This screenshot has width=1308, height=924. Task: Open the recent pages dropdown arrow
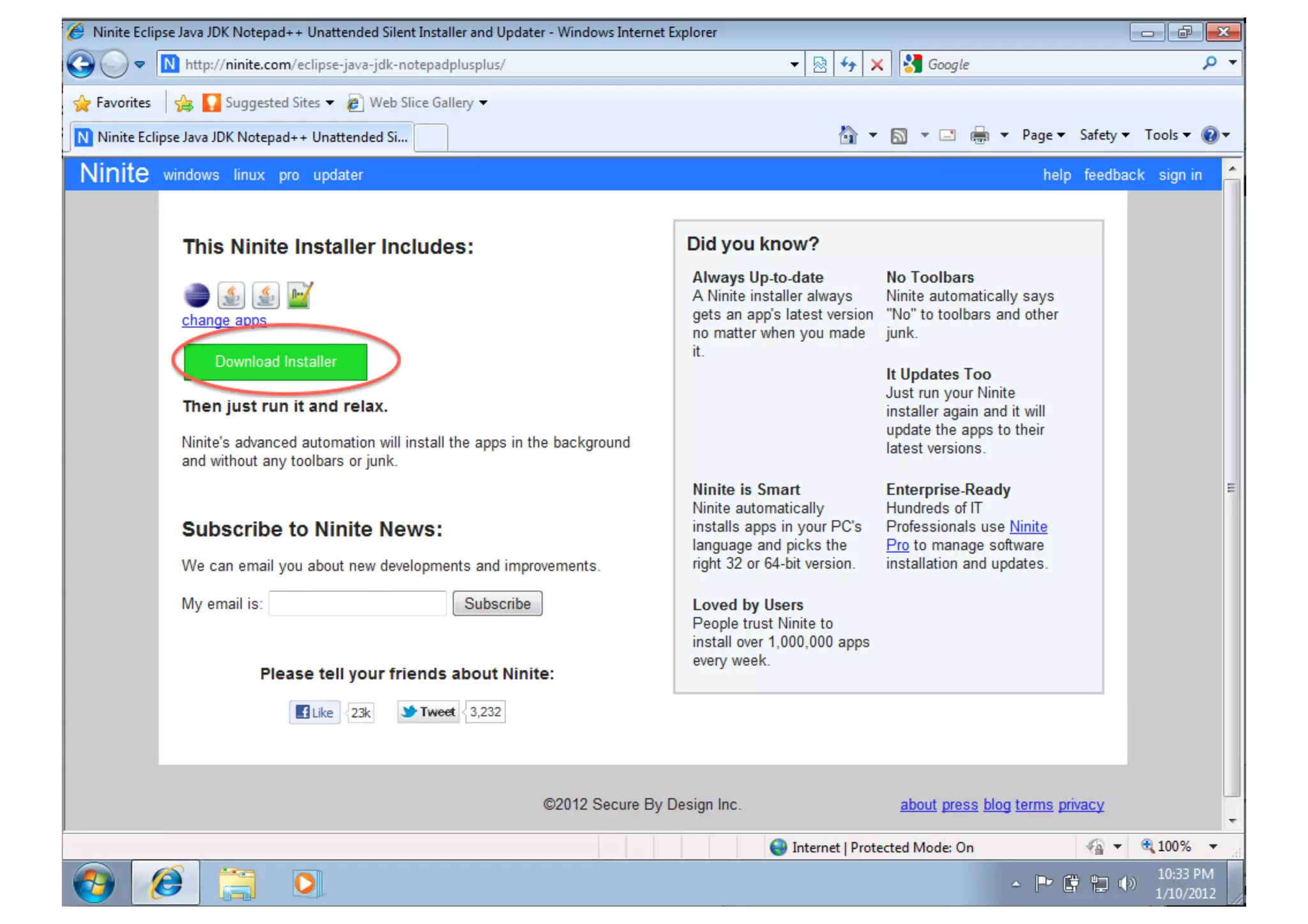[x=140, y=64]
